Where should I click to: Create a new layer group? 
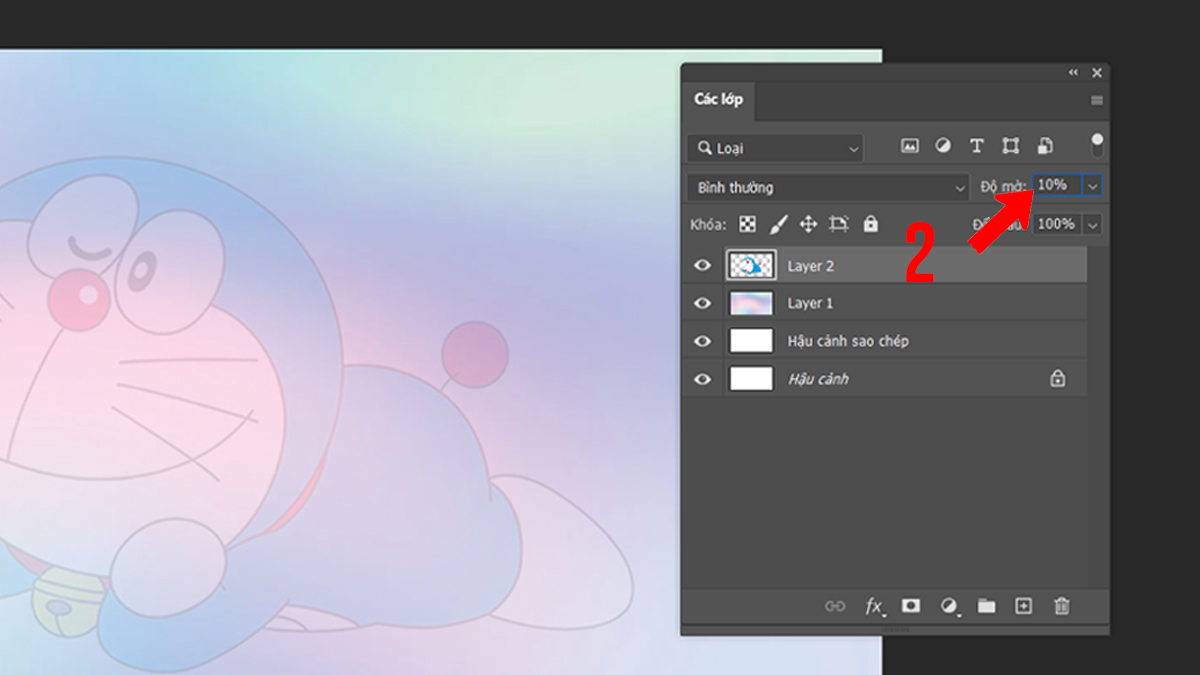(x=987, y=606)
